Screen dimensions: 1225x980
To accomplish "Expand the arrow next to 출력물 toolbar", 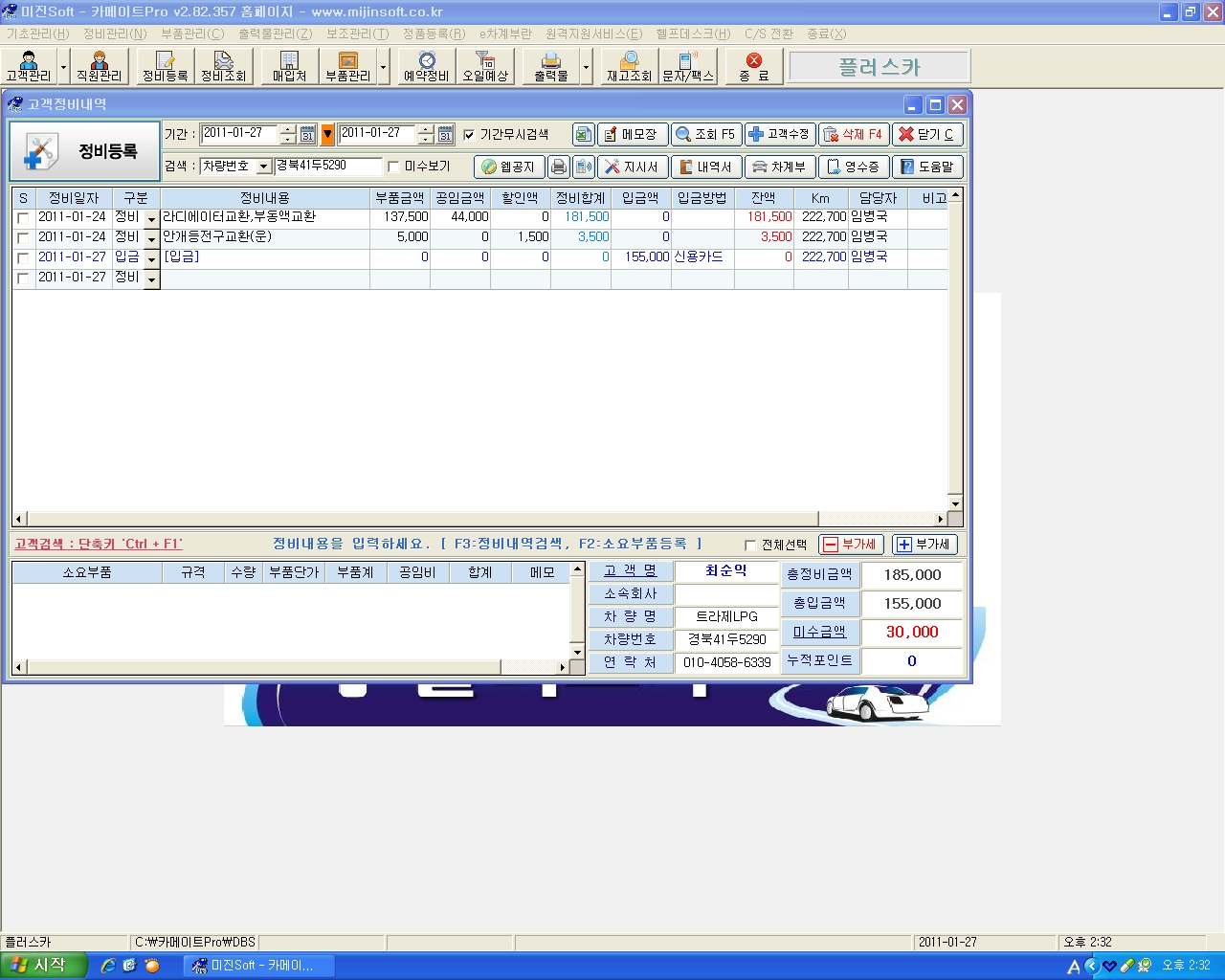I will [x=587, y=67].
